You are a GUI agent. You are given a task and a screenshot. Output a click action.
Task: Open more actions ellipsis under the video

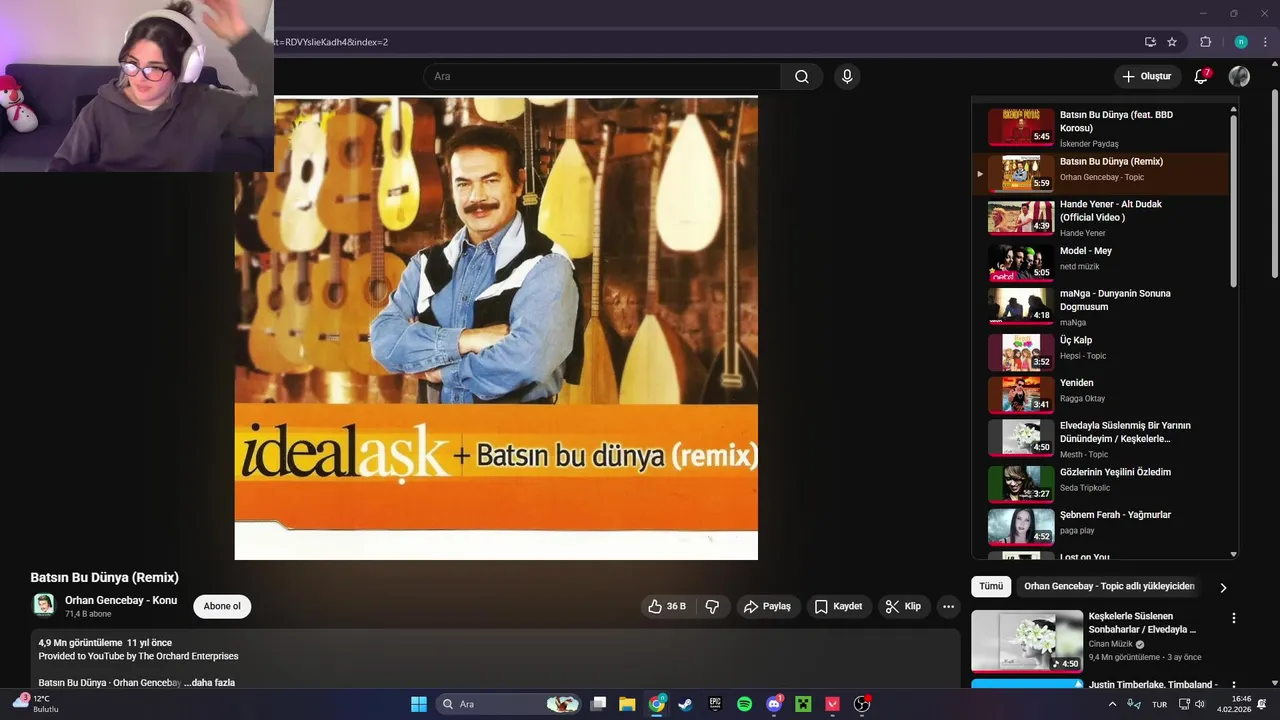point(948,606)
